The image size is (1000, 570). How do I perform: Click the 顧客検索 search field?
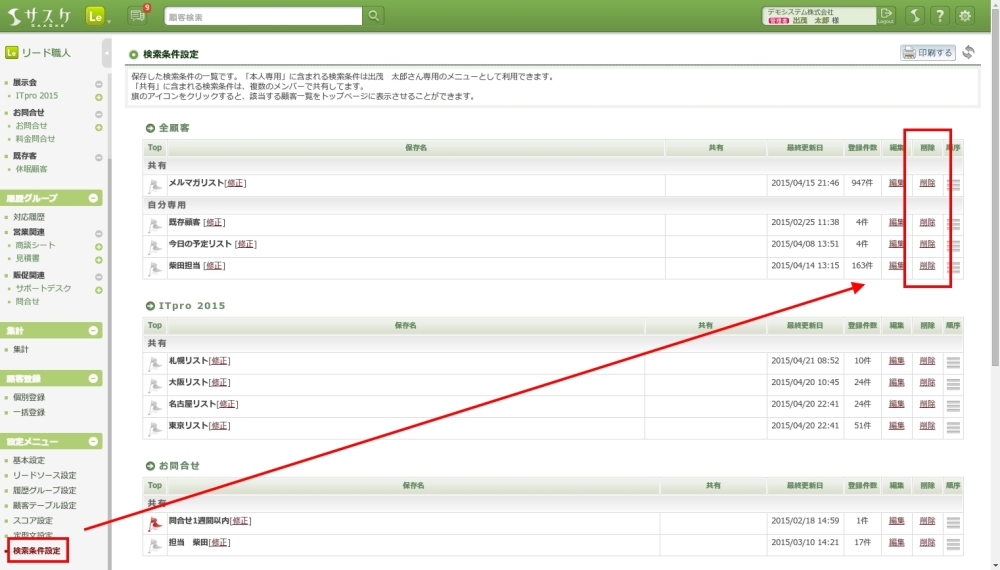(262, 16)
